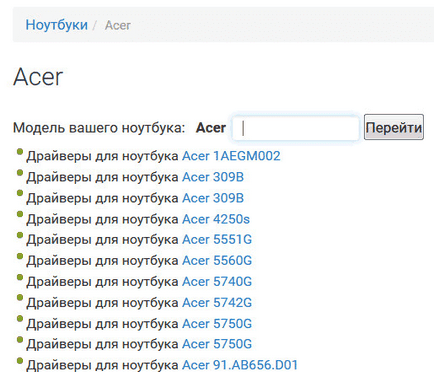Click green bullet beside Acer 1AEGM002

pyautogui.click(x=20, y=152)
